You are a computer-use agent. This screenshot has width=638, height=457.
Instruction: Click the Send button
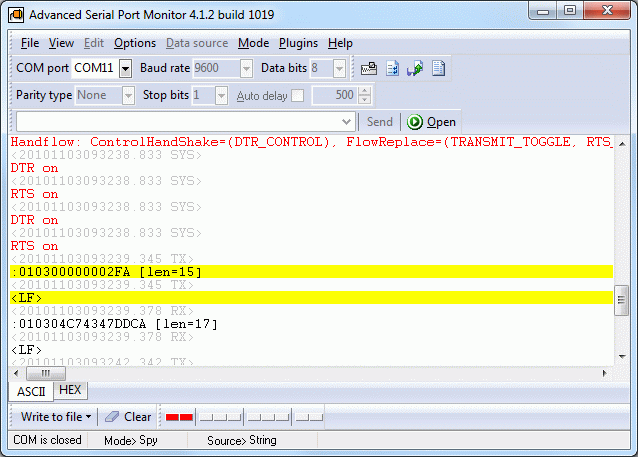(380, 122)
